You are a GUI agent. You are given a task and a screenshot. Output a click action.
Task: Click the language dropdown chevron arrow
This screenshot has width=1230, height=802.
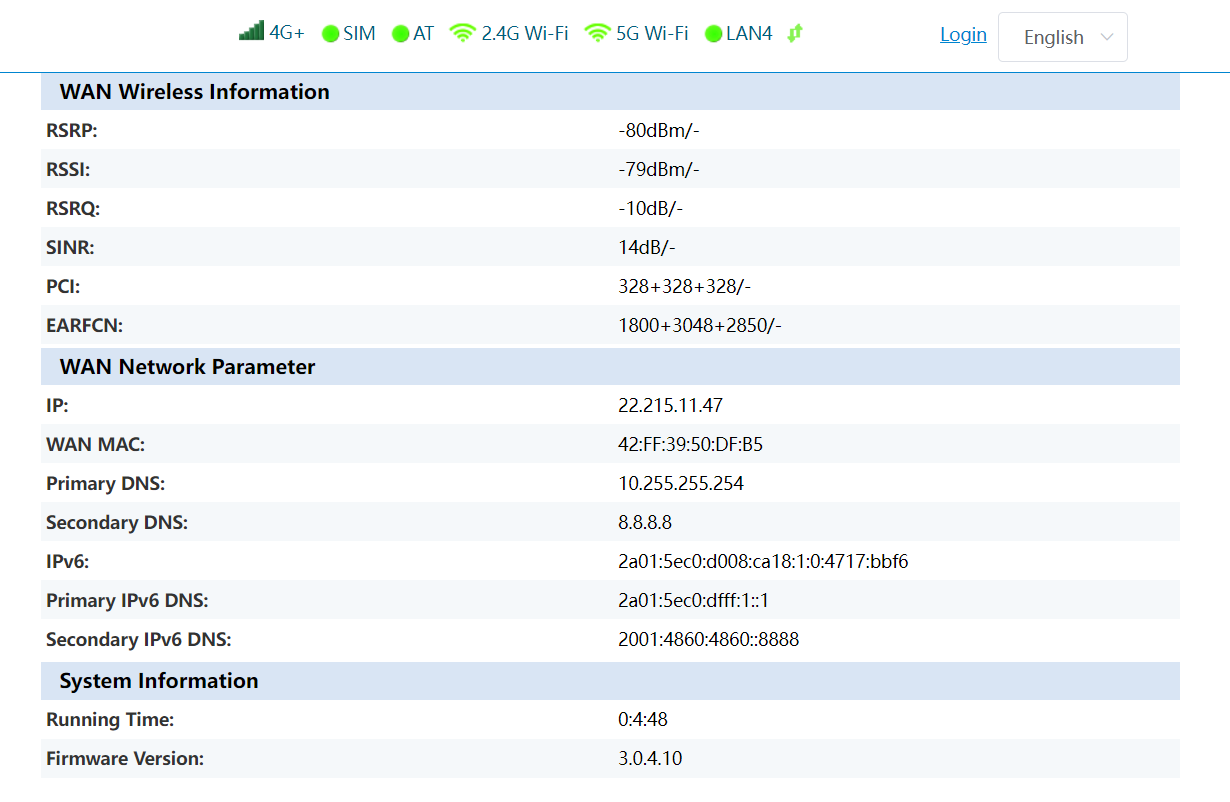click(1106, 37)
